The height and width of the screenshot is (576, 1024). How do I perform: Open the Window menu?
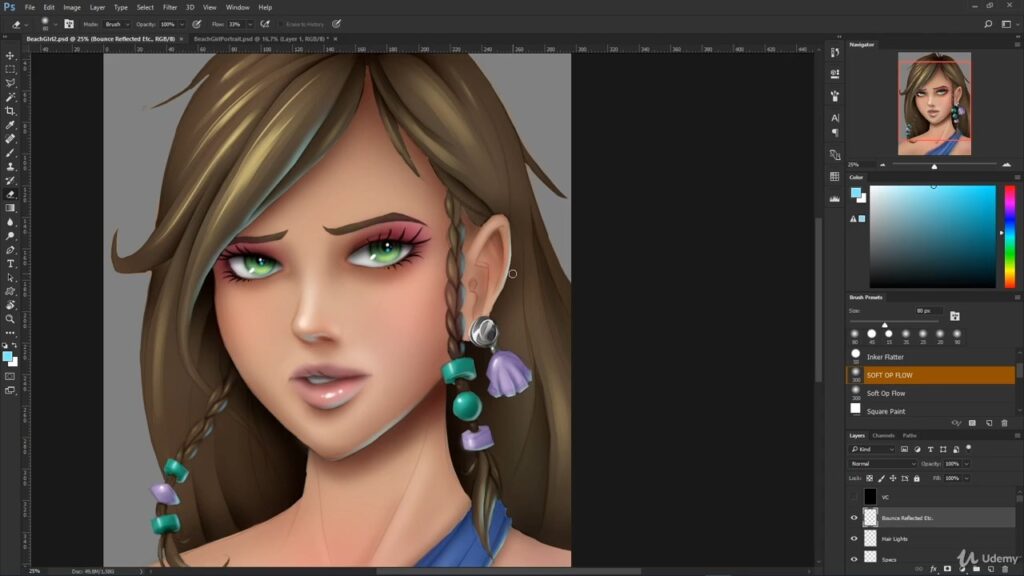pos(237,7)
